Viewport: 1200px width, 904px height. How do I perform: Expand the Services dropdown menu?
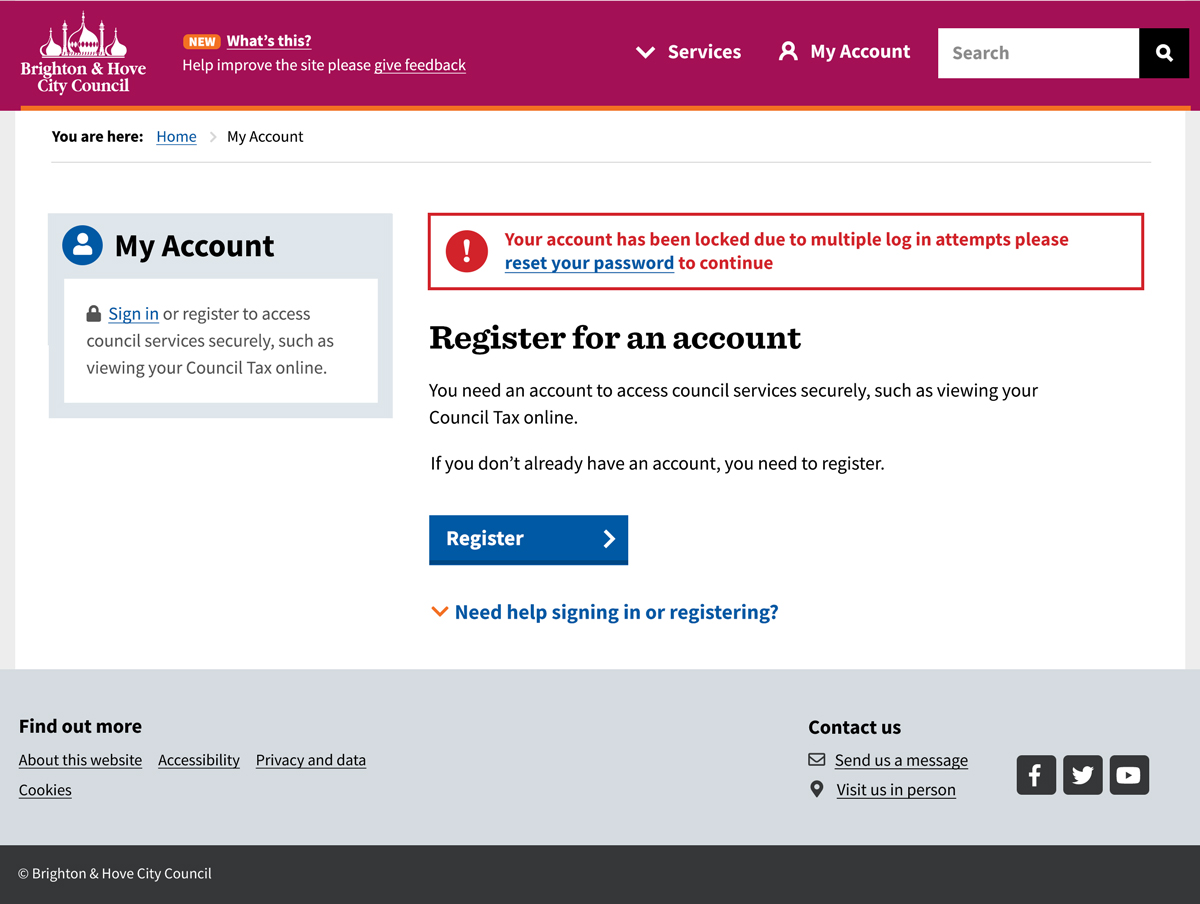click(689, 52)
